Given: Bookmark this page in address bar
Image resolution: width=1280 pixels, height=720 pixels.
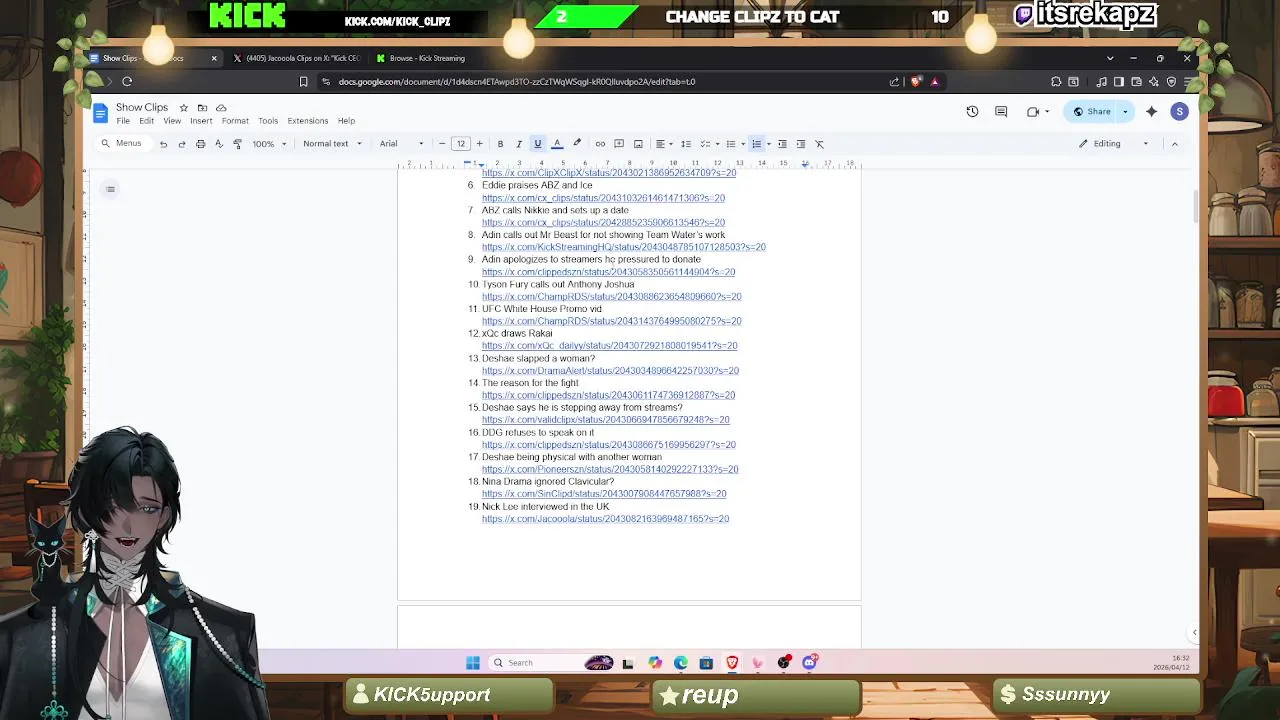Looking at the screenshot, I should [304, 82].
